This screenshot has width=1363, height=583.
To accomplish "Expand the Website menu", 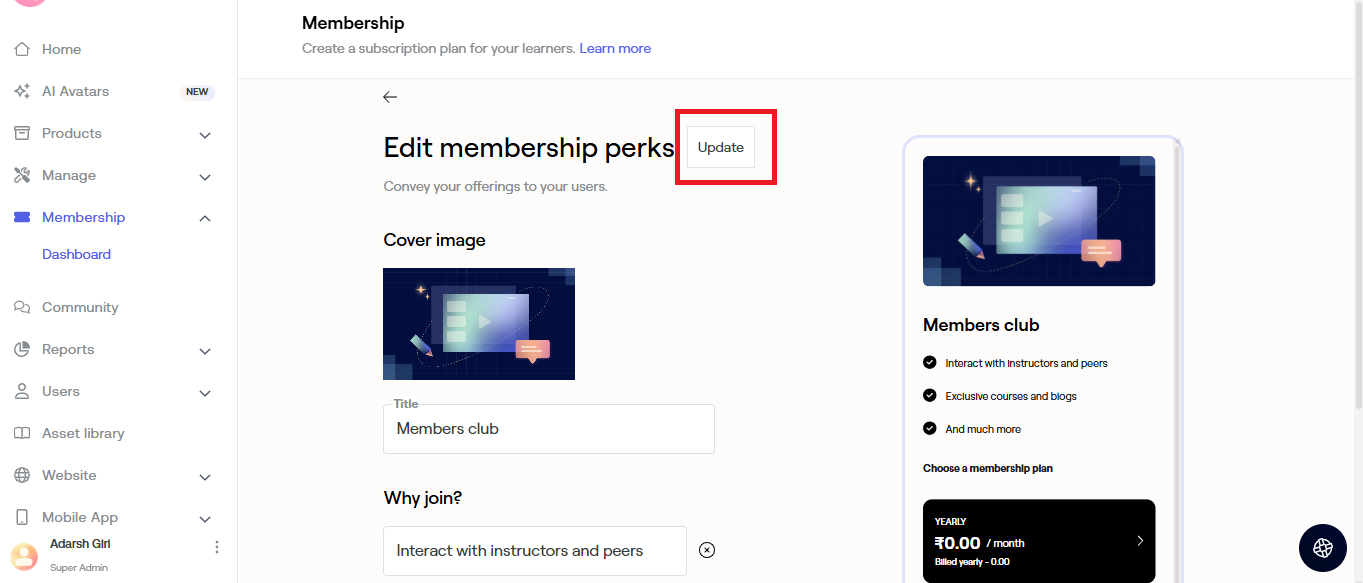I will click(x=205, y=476).
